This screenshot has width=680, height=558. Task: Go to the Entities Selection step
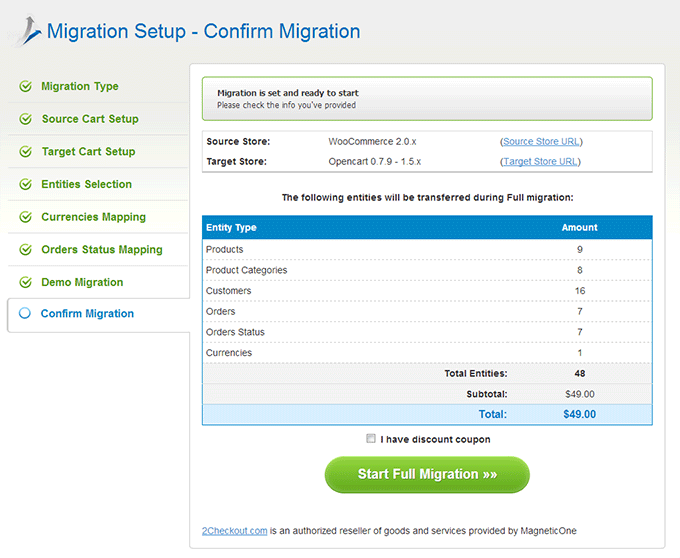coord(86,184)
